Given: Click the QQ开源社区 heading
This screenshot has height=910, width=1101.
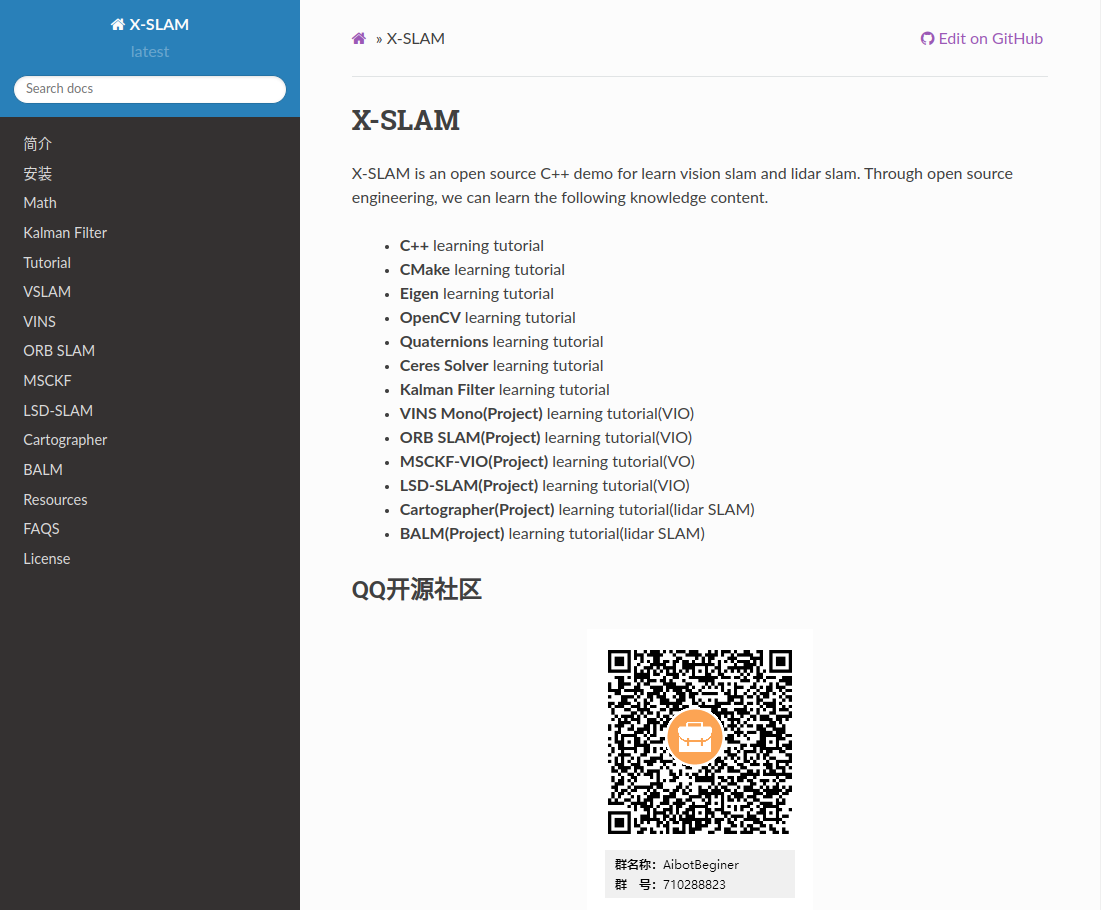Looking at the screenshot, I should tap(416, 590).
